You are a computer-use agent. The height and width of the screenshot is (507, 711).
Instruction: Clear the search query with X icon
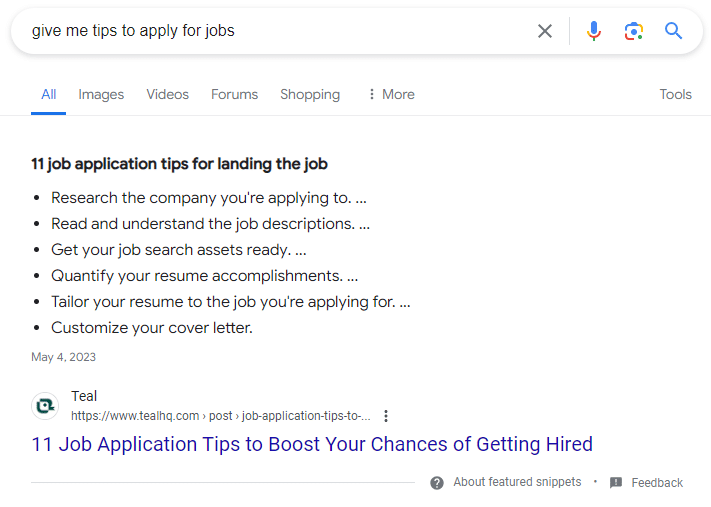coord(545,31)
